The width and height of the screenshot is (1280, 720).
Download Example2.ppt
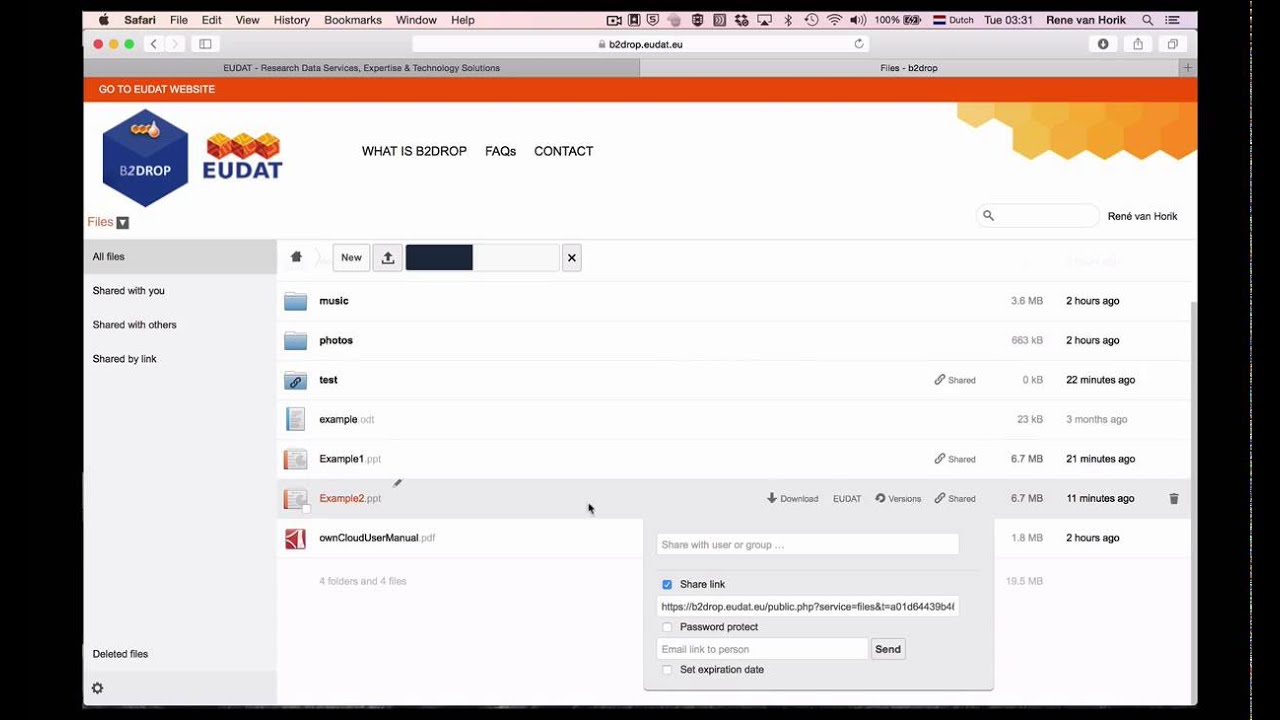point(793,498)
